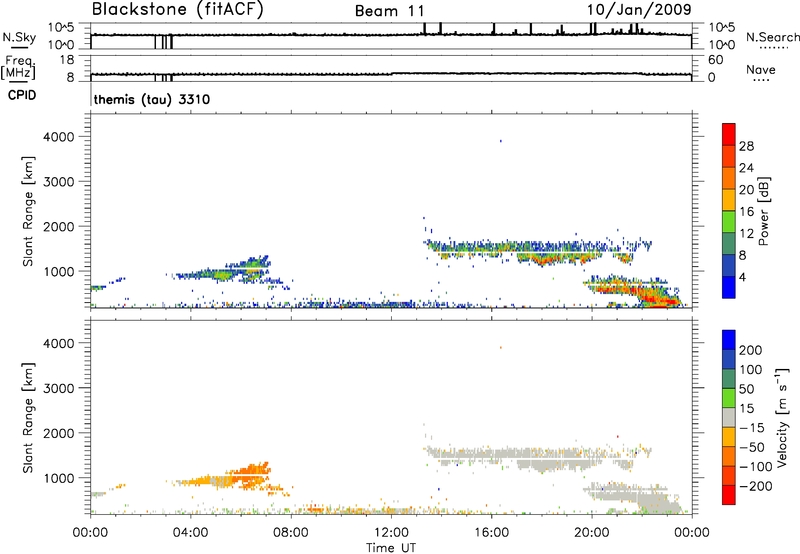Pick the gray segment of velocity colorbar
The width and height of the screenshot is (800, 554).
coord(729,417)
